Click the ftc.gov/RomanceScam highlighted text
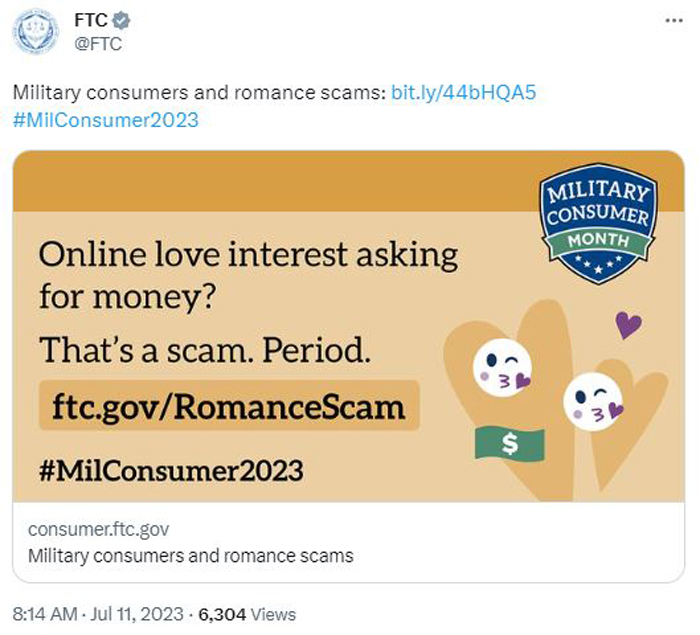The image size is (700, 635). (x=229, y=406)
